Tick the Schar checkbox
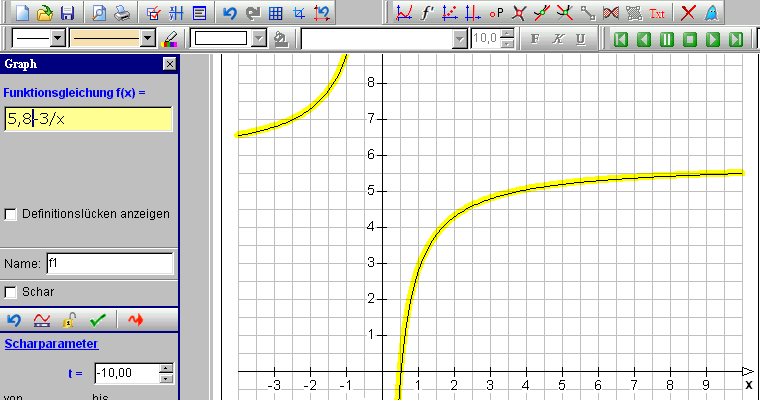760x400 pixels. [11, 292]
